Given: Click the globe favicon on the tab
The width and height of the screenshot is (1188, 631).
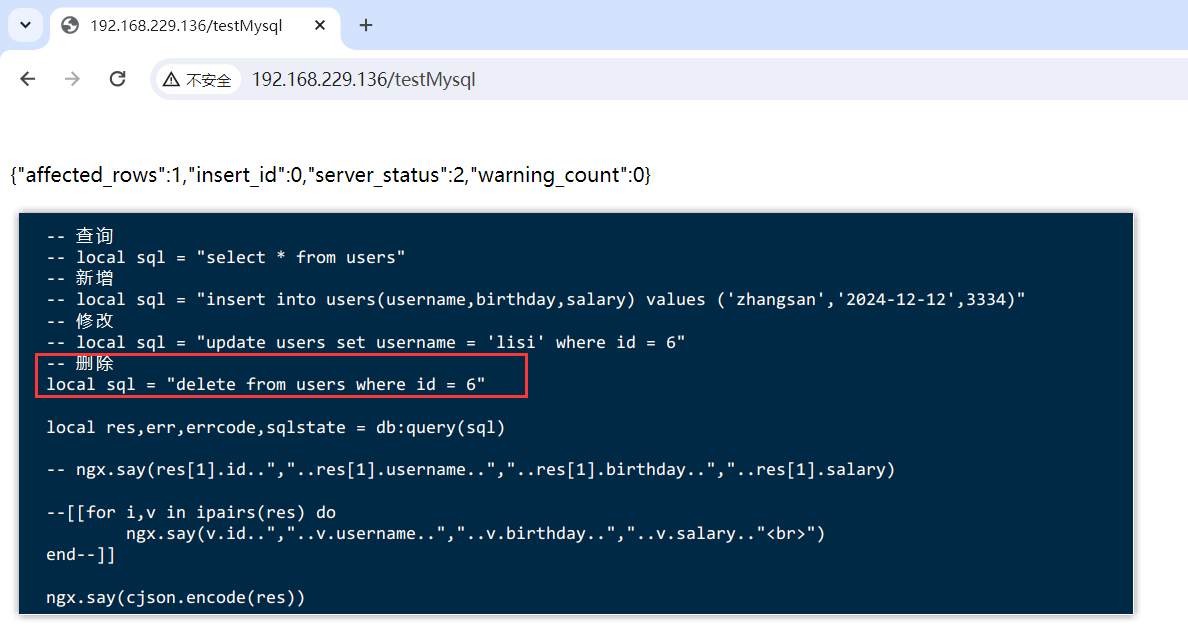Looking at the screenshot, I should pyautogui.click(x=70, y=26).
